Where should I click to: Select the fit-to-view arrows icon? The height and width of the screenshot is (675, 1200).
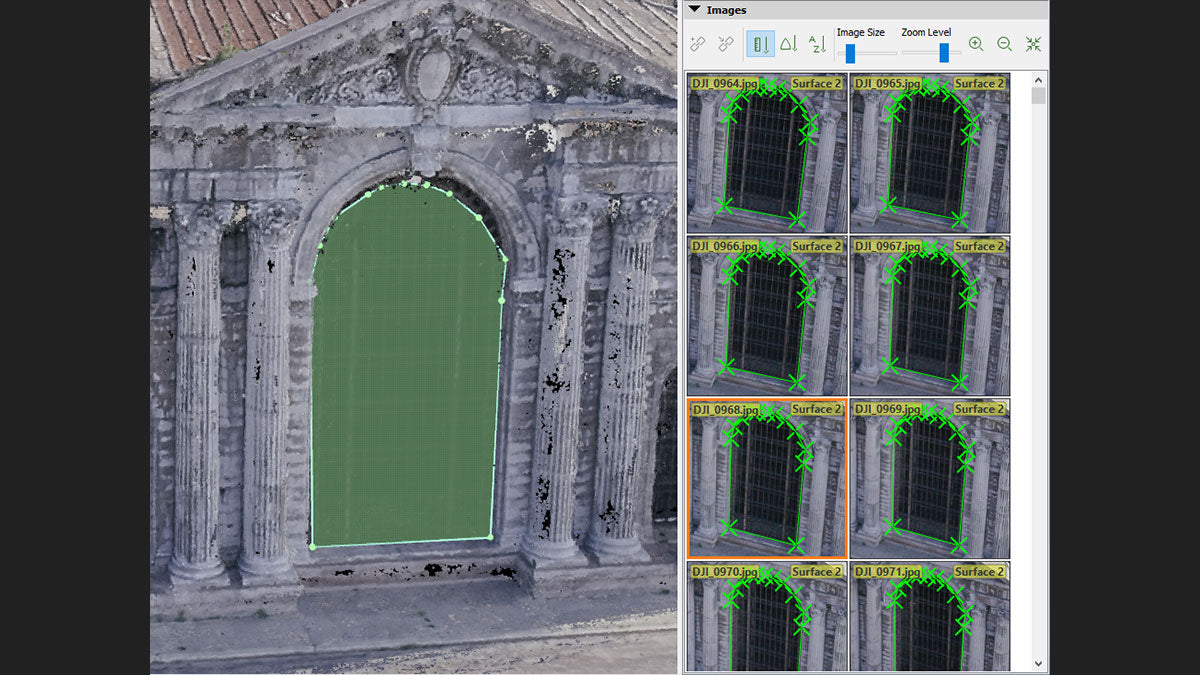pos(1033,44)
